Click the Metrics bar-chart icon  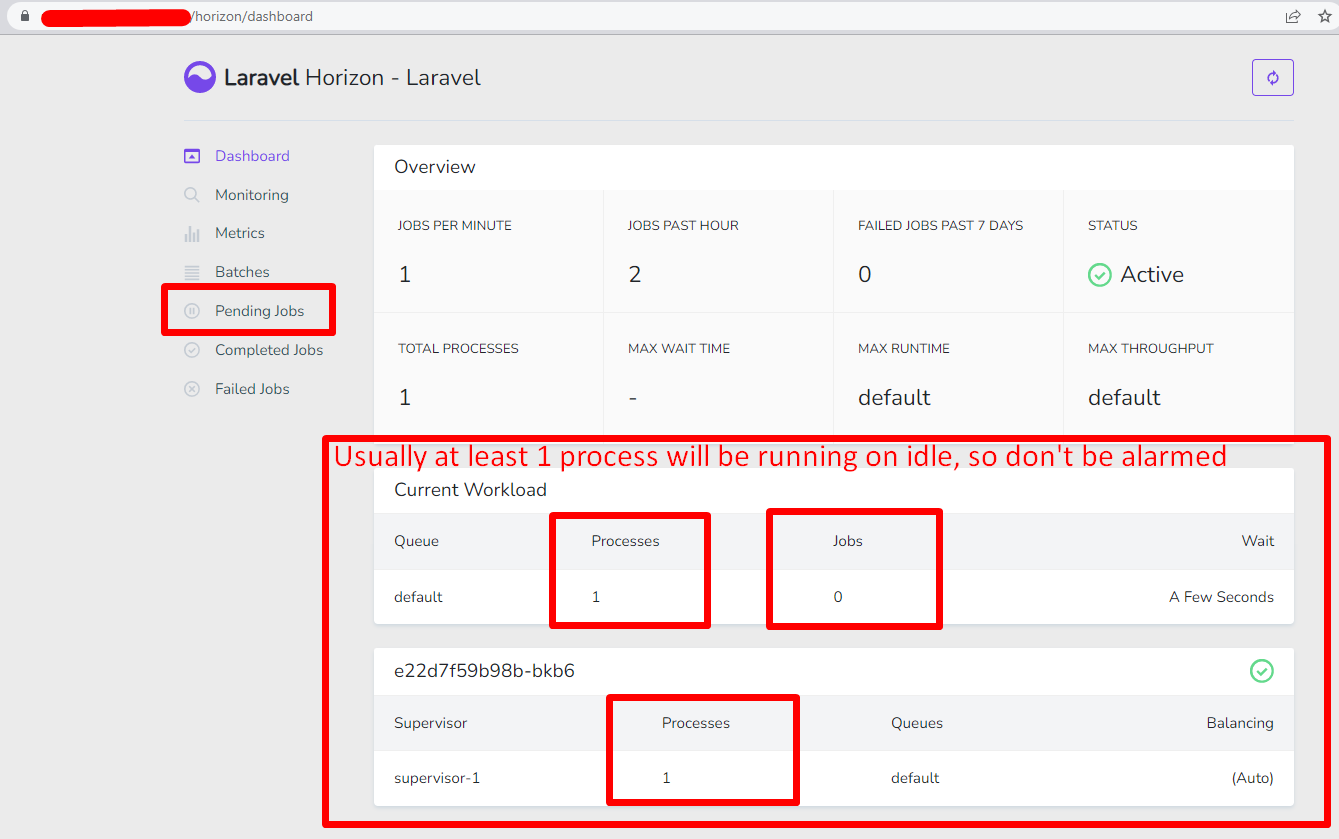tap(191, 233)
